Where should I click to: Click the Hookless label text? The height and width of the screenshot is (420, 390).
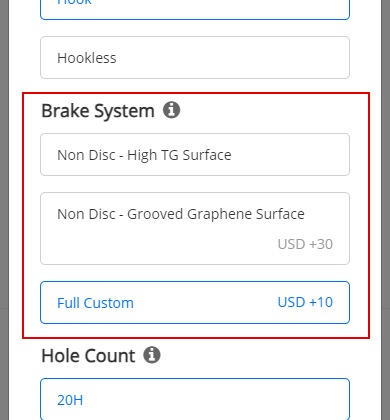point(87,58)
